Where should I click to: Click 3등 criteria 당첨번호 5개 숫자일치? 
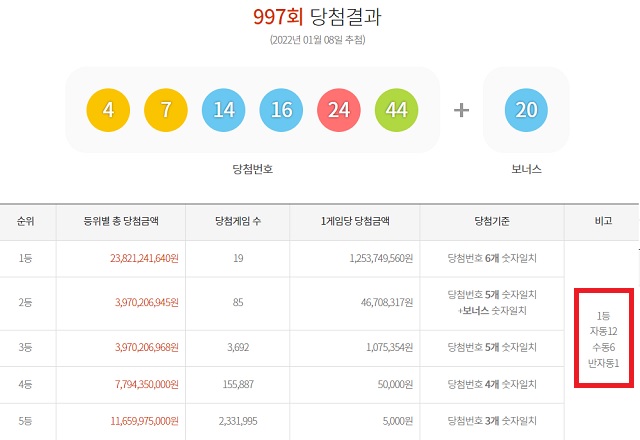(x=492, y=347)
